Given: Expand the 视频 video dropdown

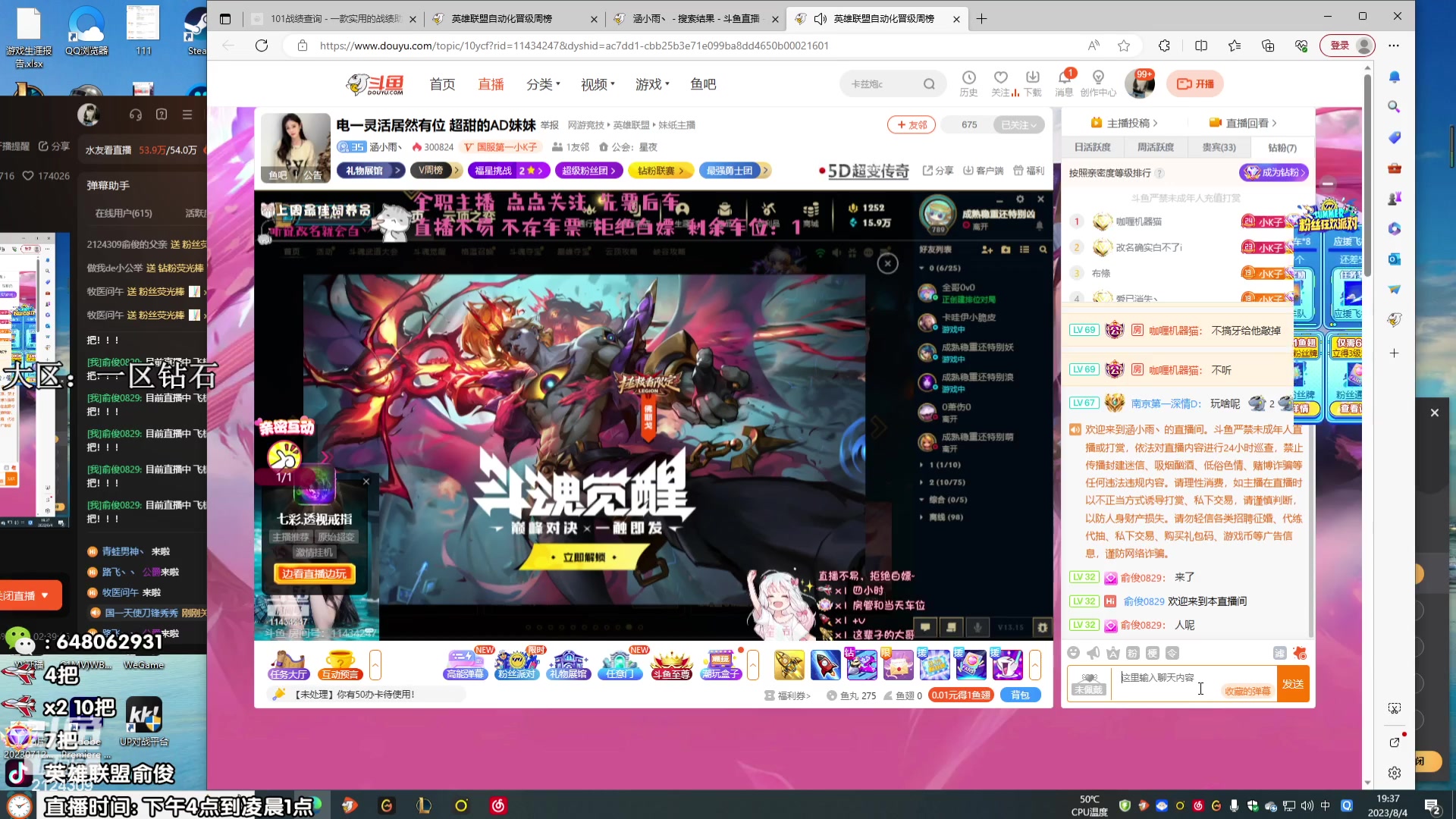Looking at the screenshot, I should pos(598,84).
